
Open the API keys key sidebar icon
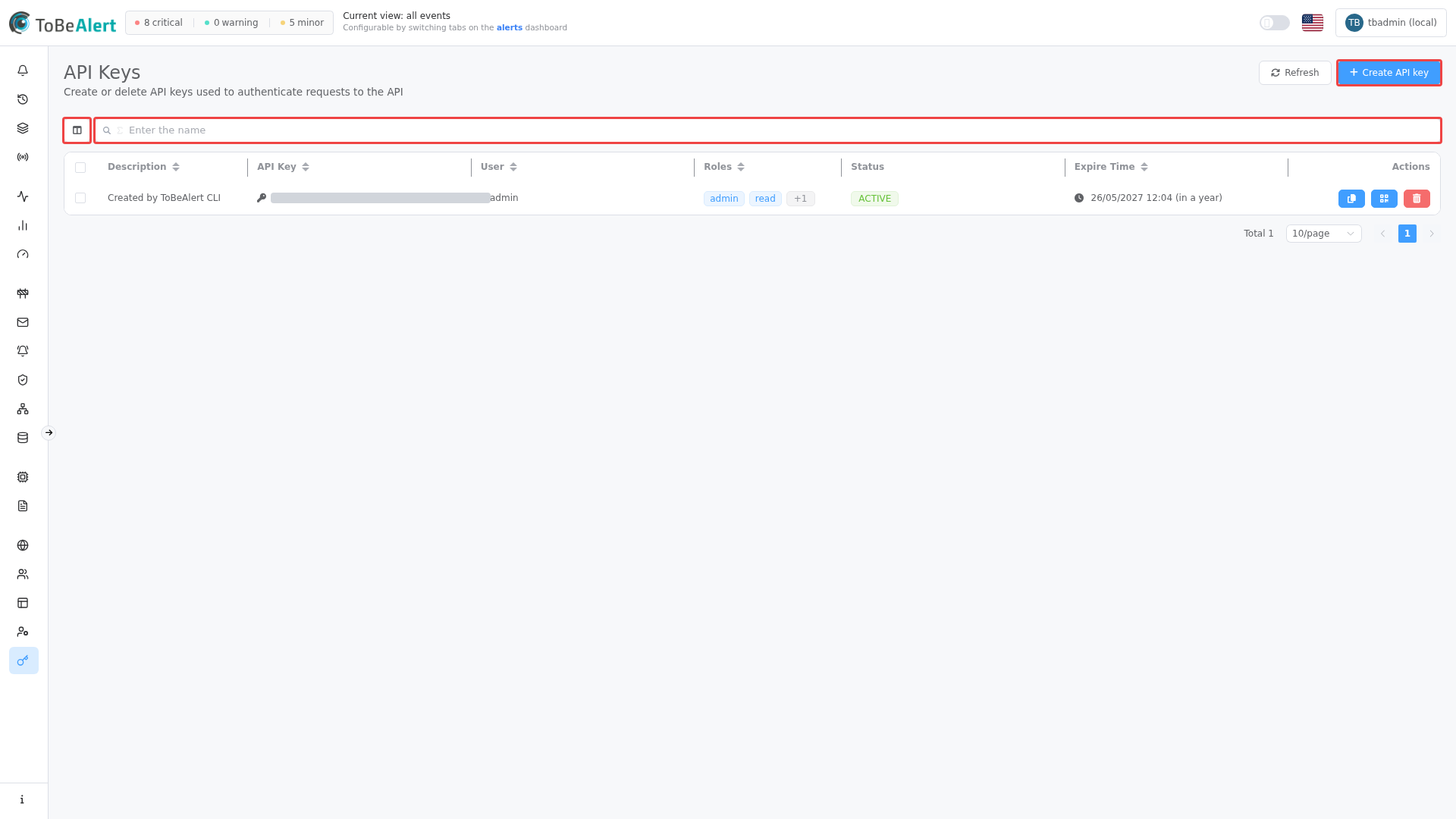click(x=24, y=661)
